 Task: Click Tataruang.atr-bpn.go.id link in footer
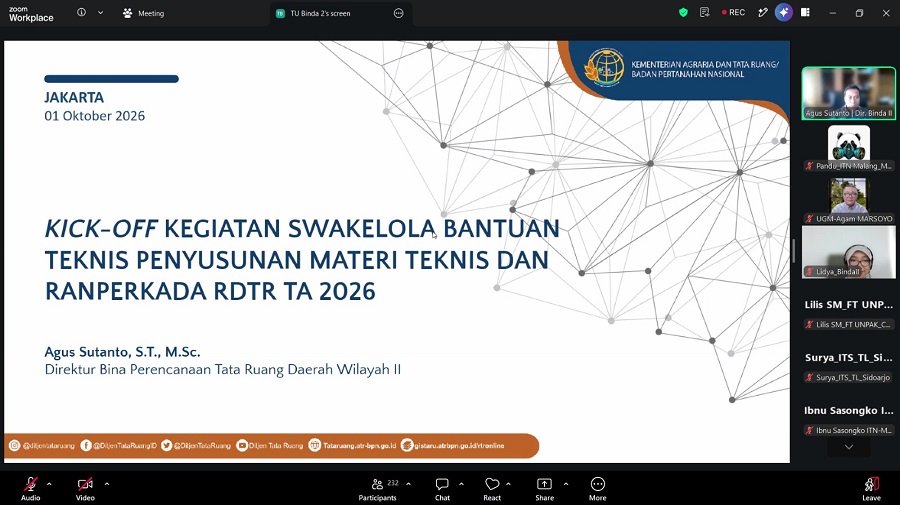pos(359,445)
